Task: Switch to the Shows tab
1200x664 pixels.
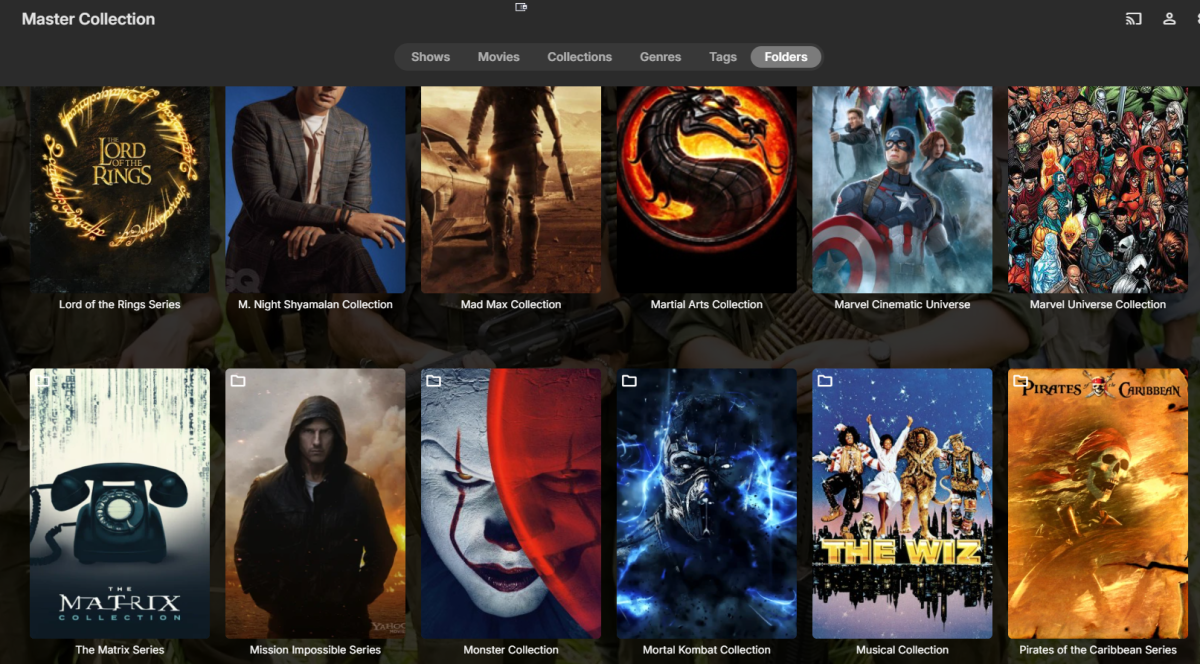Action: coord(430,57)
